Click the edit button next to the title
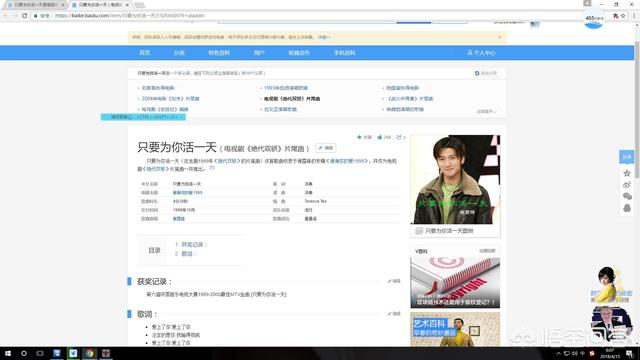The height and width of the screenshot is (360, 640). (326, 148)
